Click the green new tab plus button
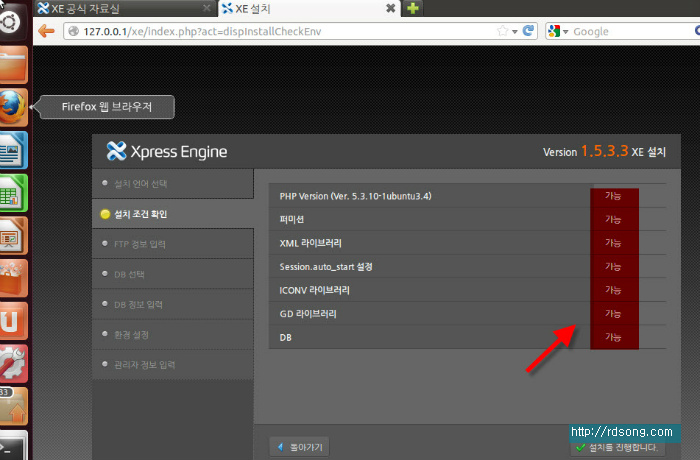Viewport: 700px width, 460px height. 412,9
